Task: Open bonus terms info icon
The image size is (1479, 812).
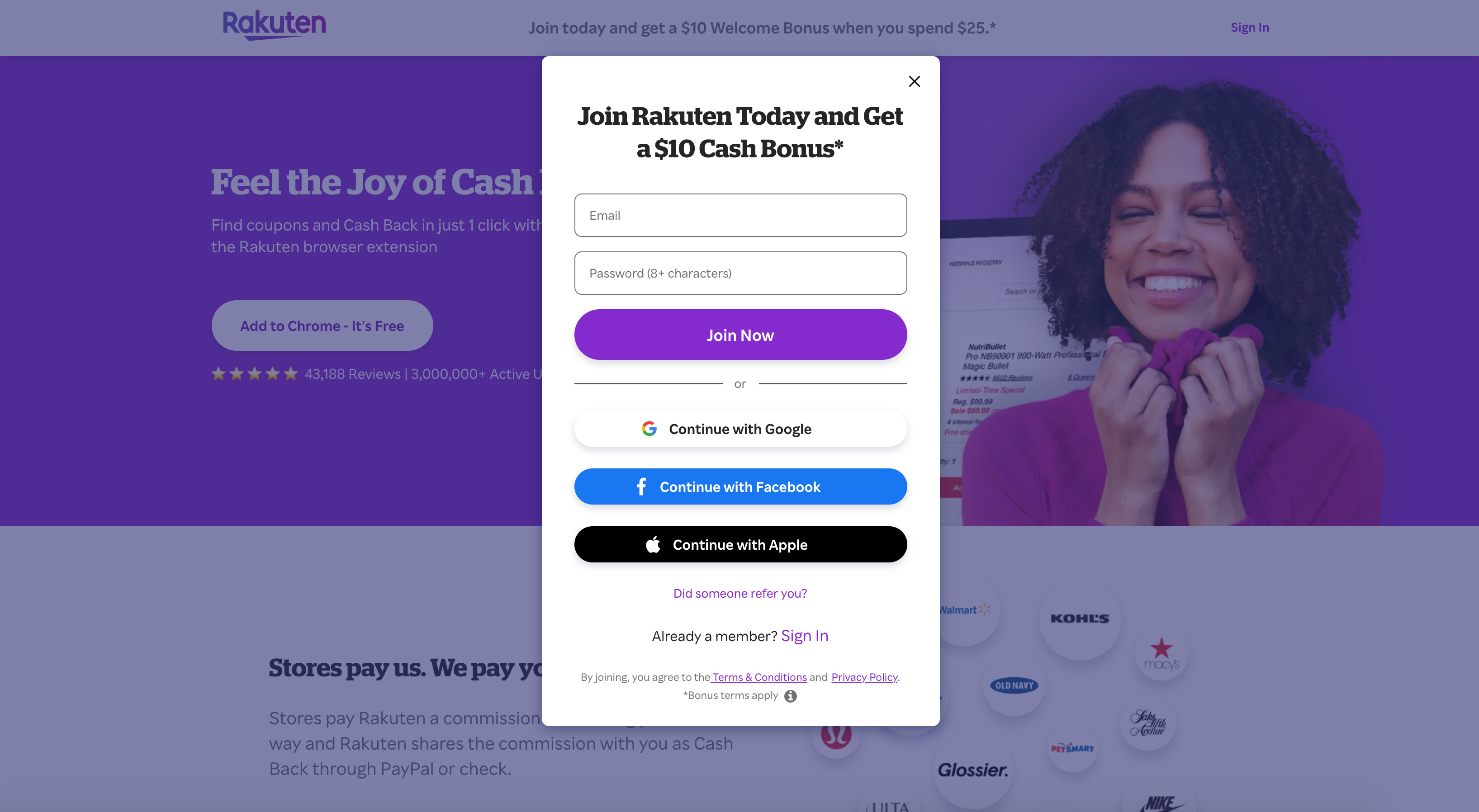Action: [791, 695]
